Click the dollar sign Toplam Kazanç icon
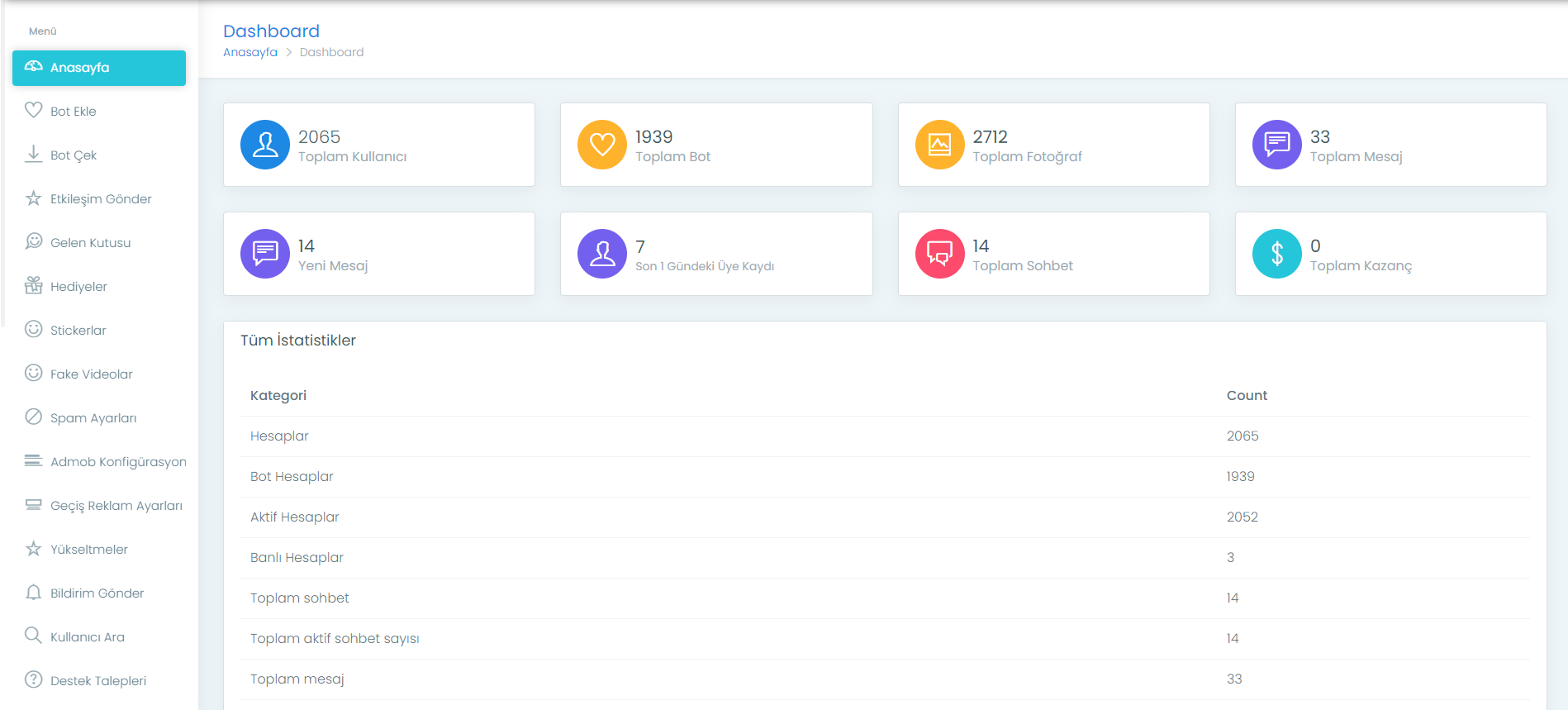The width and height of the screenshot is (1568, 710). 1277,254
